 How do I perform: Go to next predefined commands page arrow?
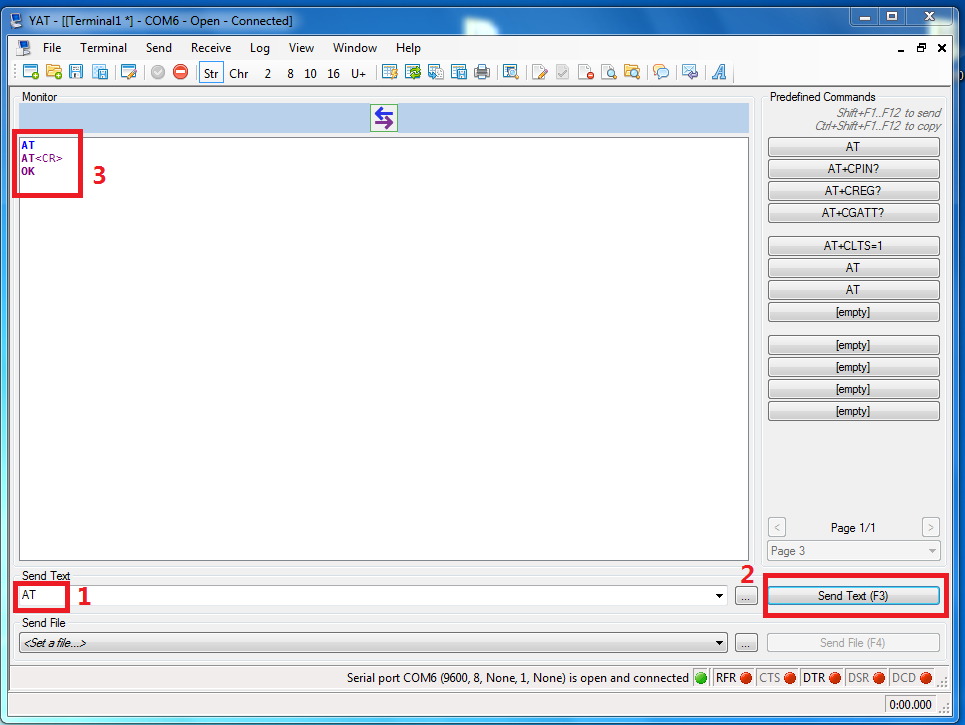point(931,527)
